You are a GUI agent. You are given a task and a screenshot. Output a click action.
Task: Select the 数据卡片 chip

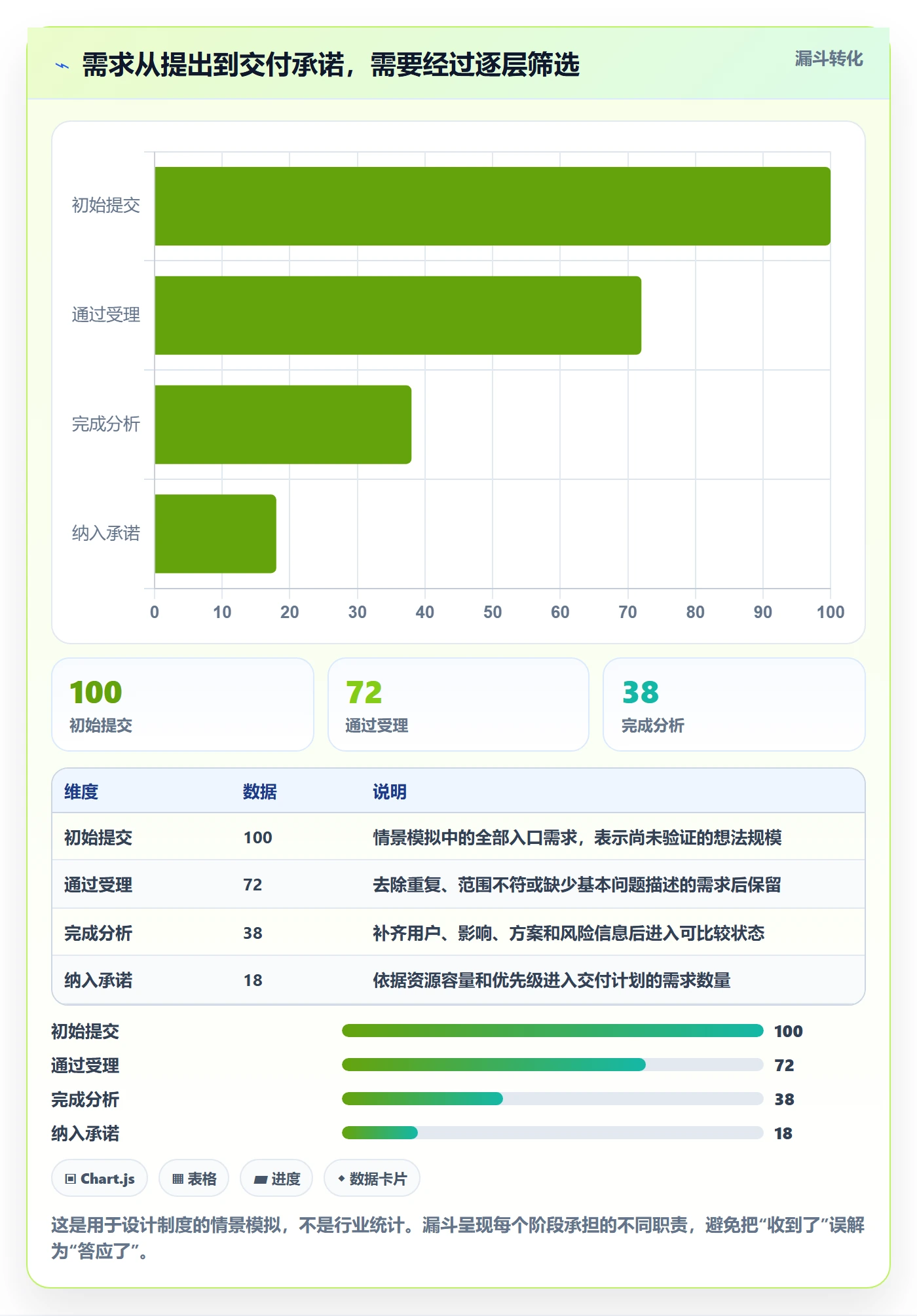[372, 1179]
